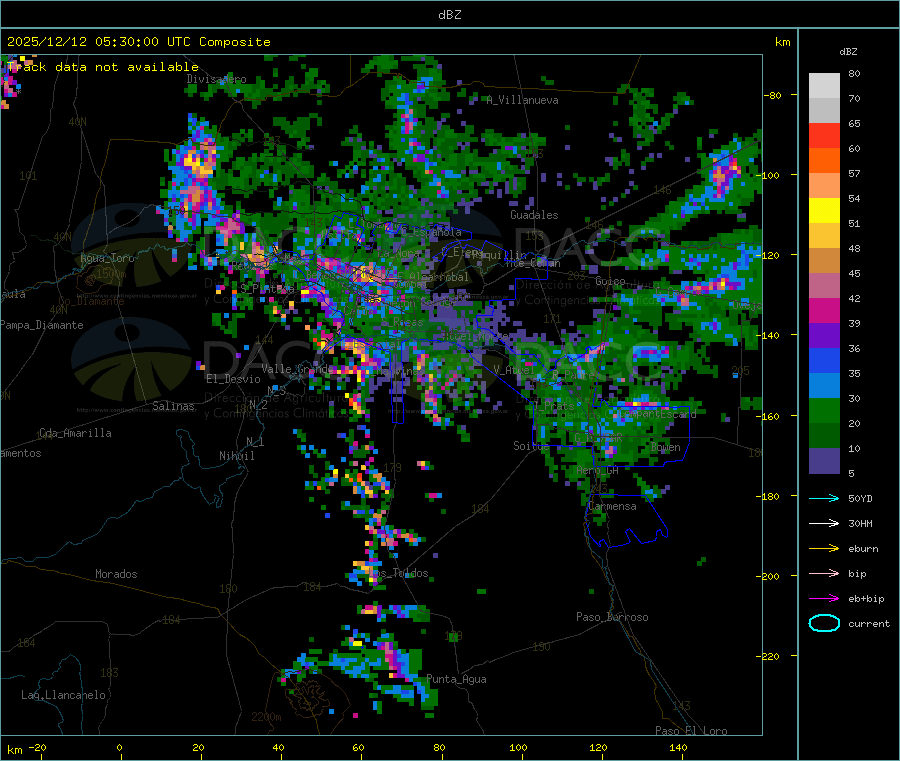Screen dimensions: 900x761
Task: Click the Paso_Barroso map label
Action: (x=612, y=617)
